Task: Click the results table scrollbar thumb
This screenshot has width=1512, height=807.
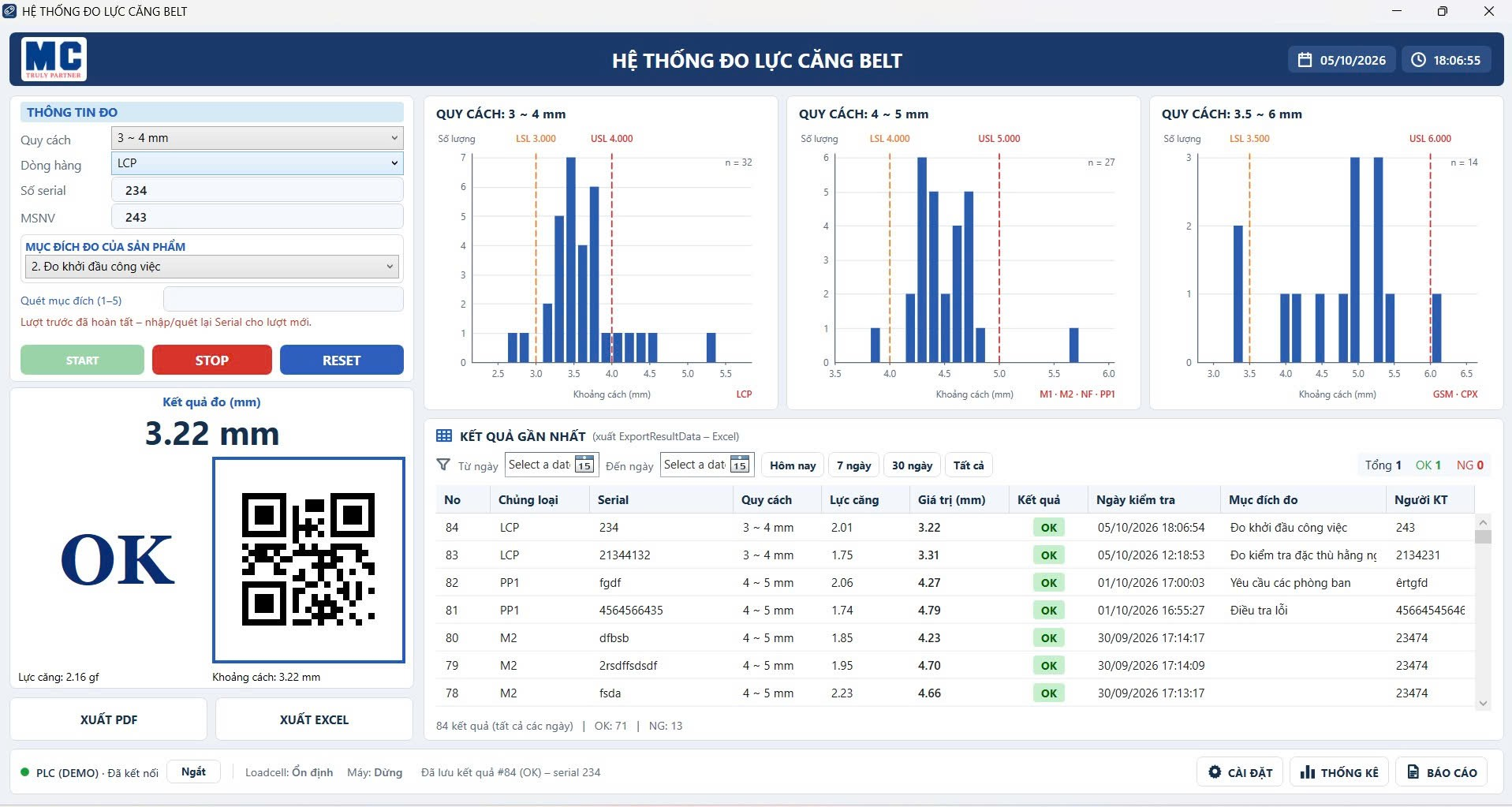Action: (x=1483, y=536)
